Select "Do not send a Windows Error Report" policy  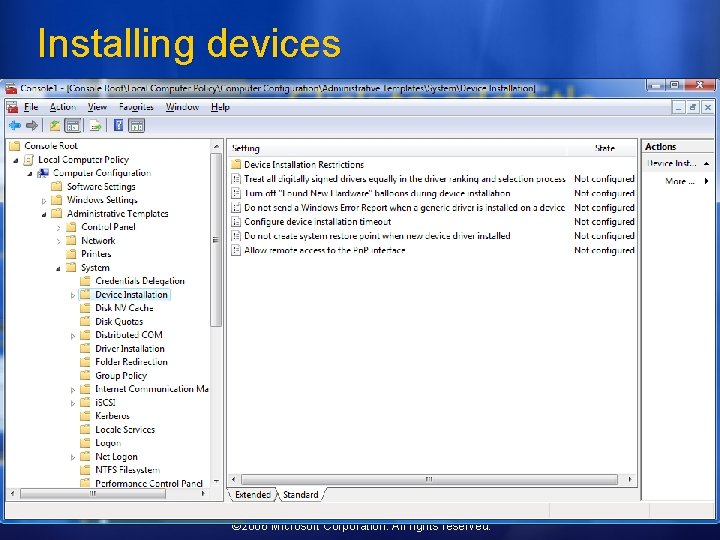pos(404,208)
